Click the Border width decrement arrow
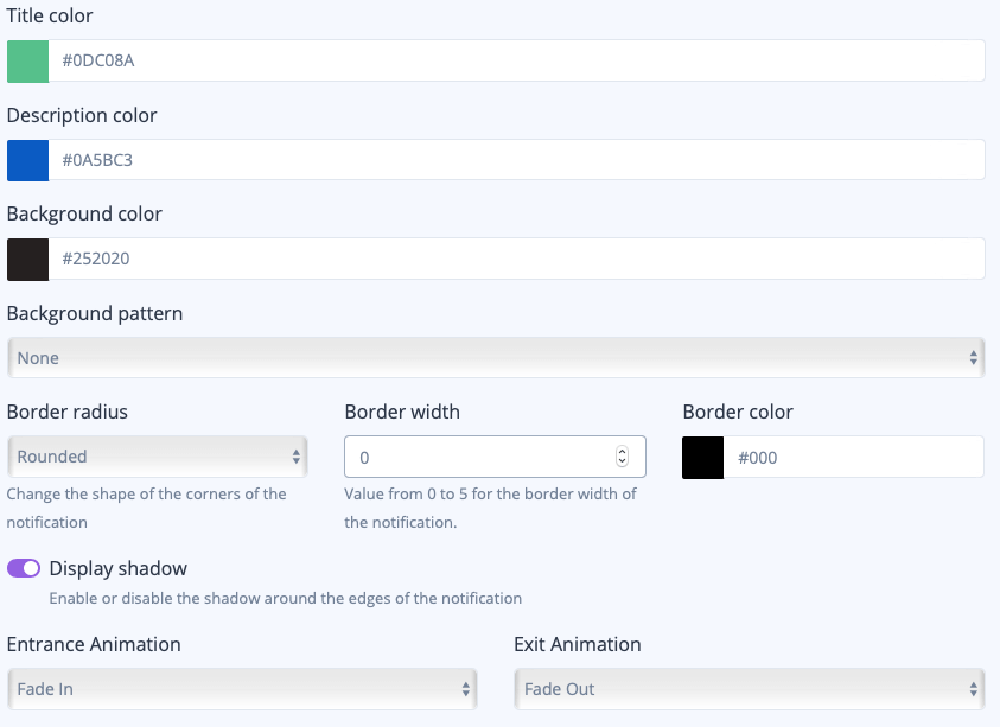 click(x=622, y=461)
